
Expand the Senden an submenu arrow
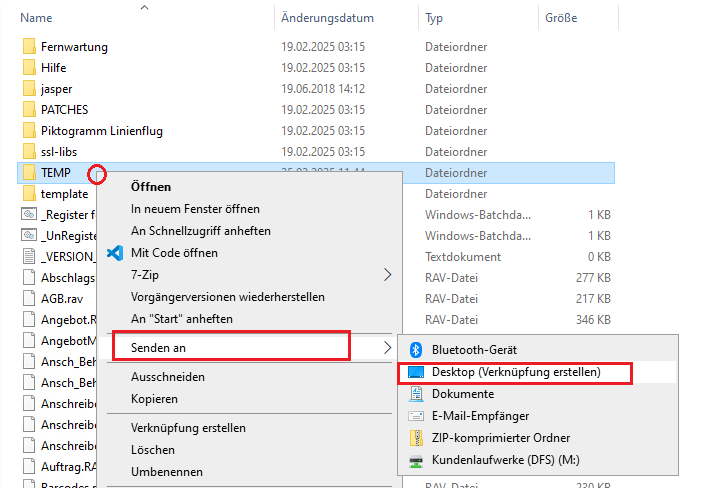(387, 348)
